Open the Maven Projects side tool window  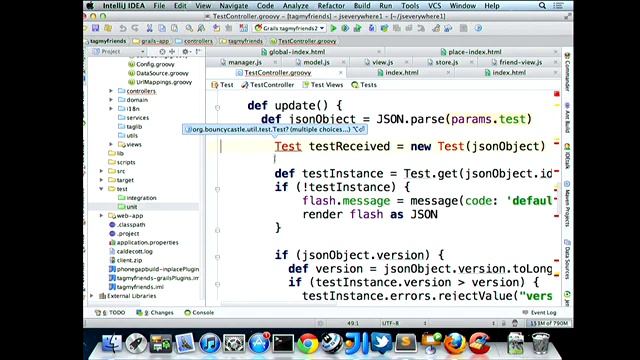[x=567, y=204]
